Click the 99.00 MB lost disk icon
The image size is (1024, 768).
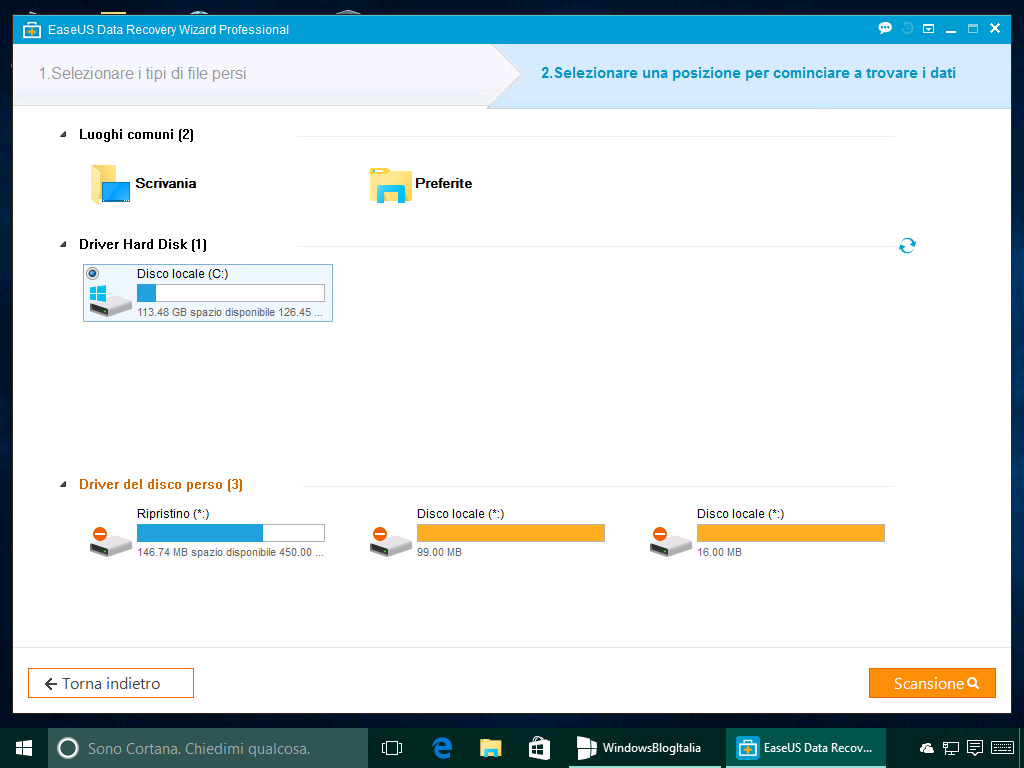click(x=390, y=542)
